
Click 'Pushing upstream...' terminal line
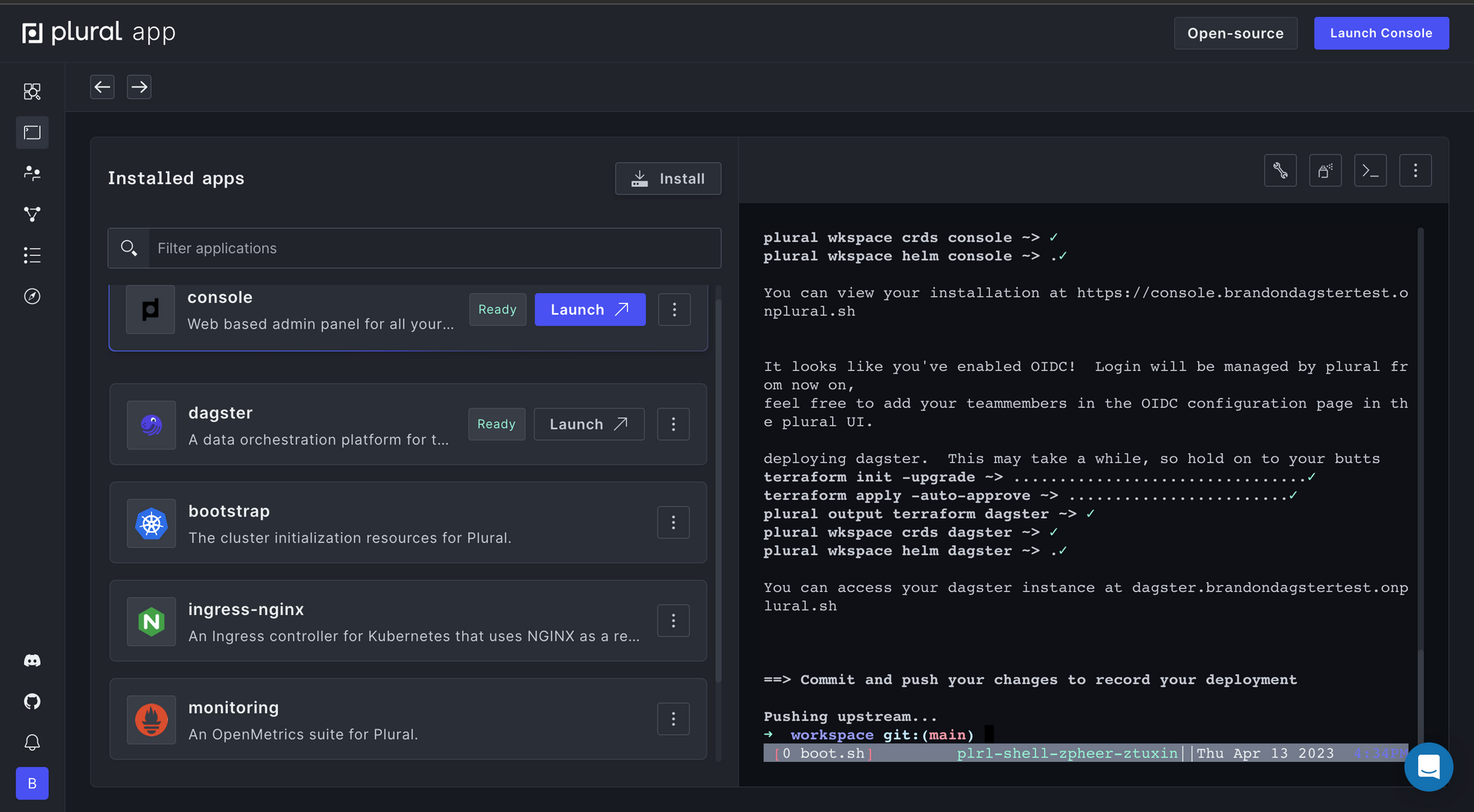point(850,716)
